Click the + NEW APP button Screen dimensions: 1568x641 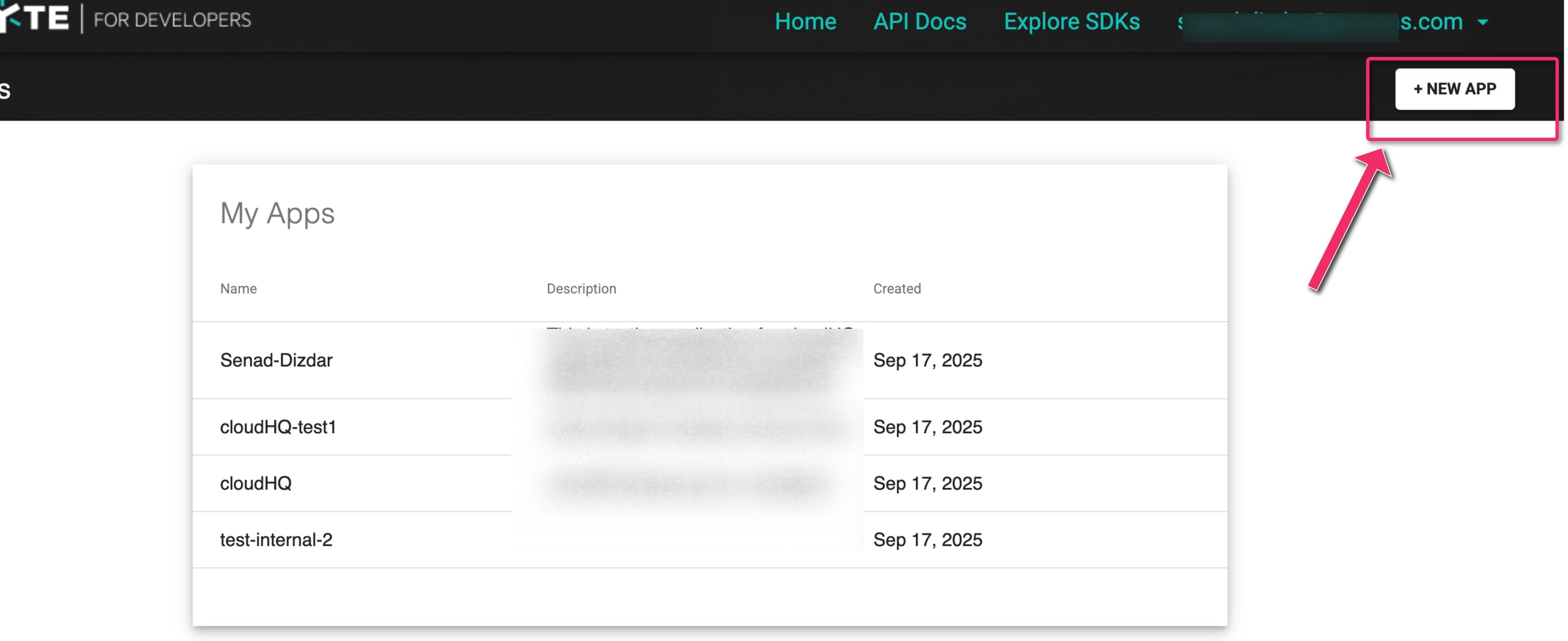pyautogui.click(x=1454, y=89)
